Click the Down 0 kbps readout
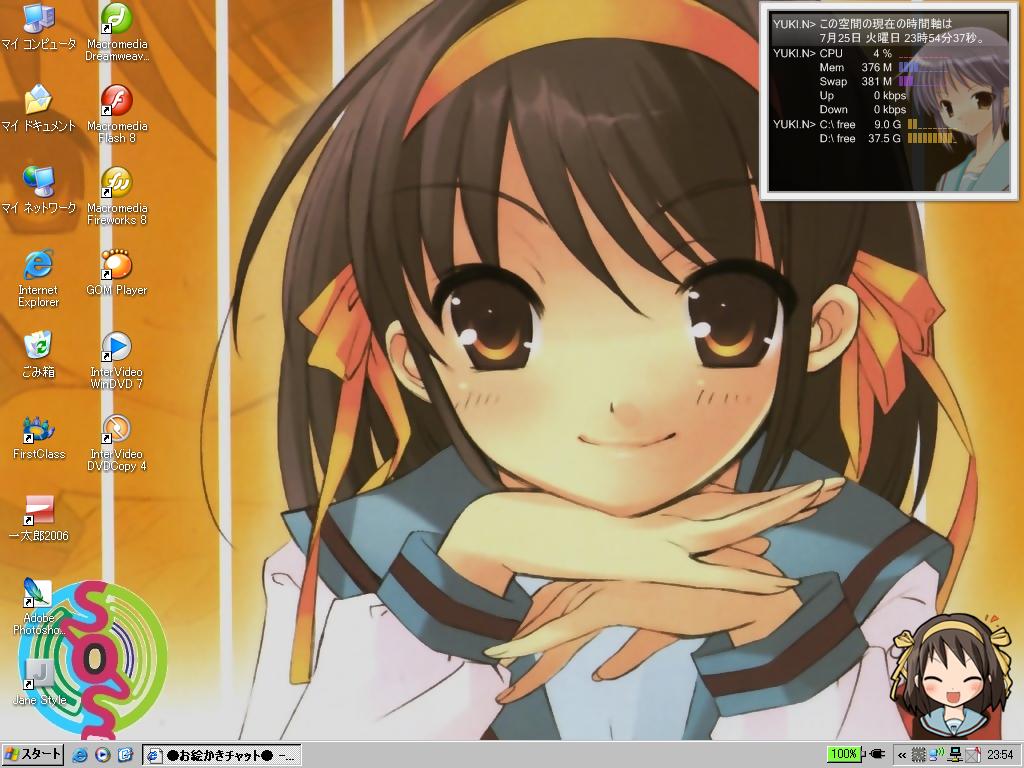This screenshot has height=768, width=1024. (x=863, y=110)
